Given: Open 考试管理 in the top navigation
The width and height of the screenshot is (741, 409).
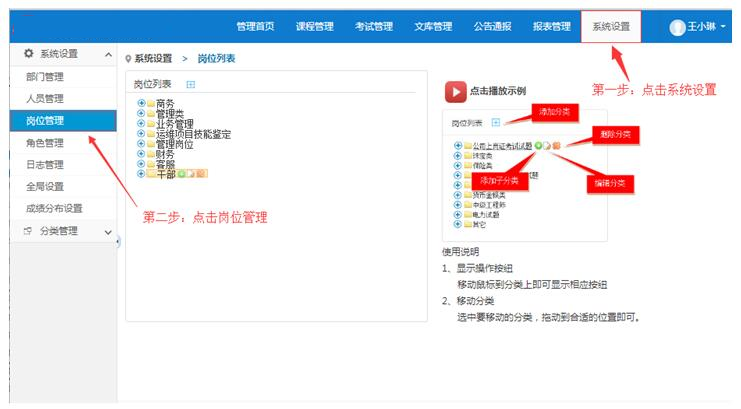Looking at the screenshot, I should (x=373, y=27).
